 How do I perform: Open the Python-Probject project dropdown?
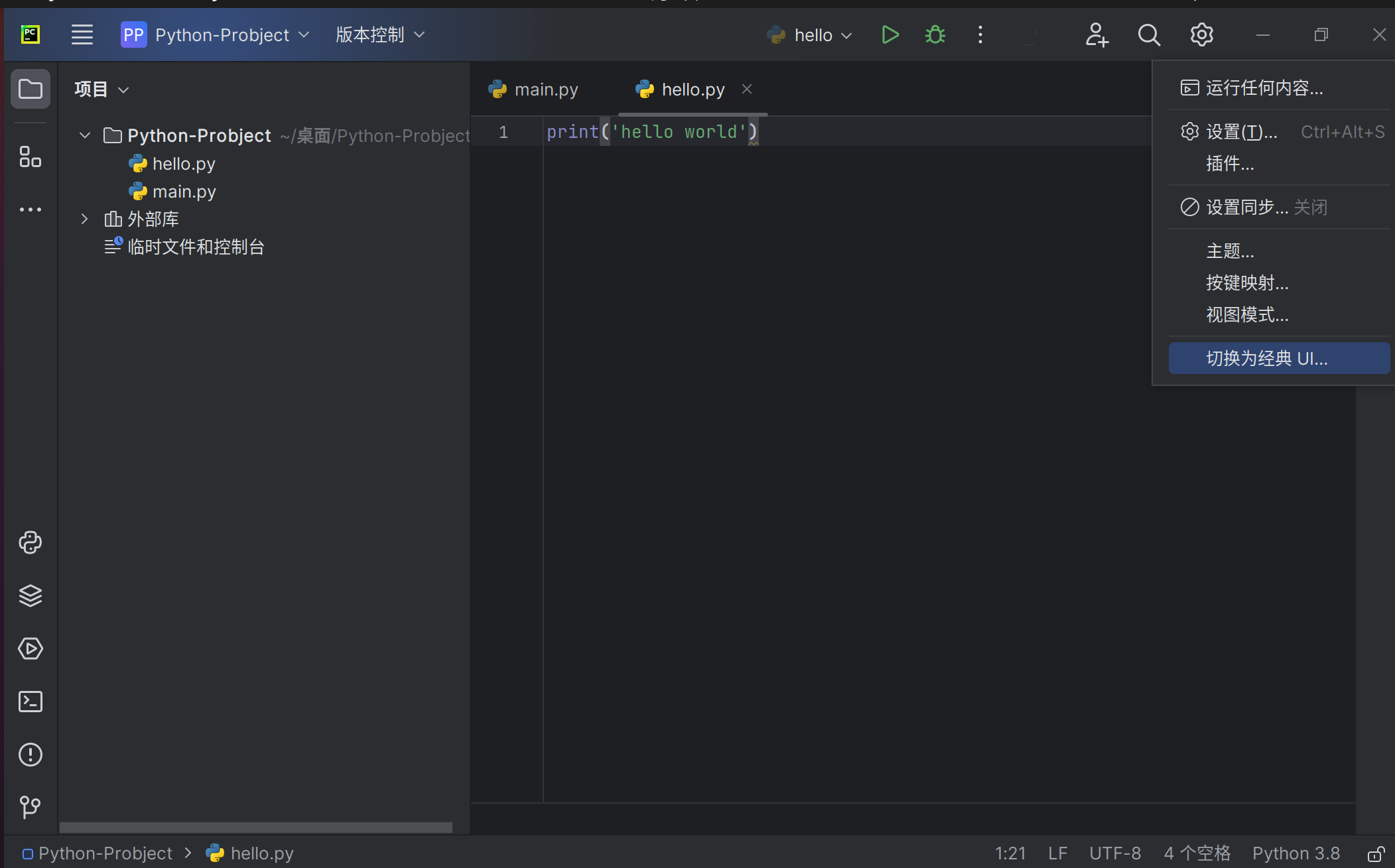click(216, 34)
